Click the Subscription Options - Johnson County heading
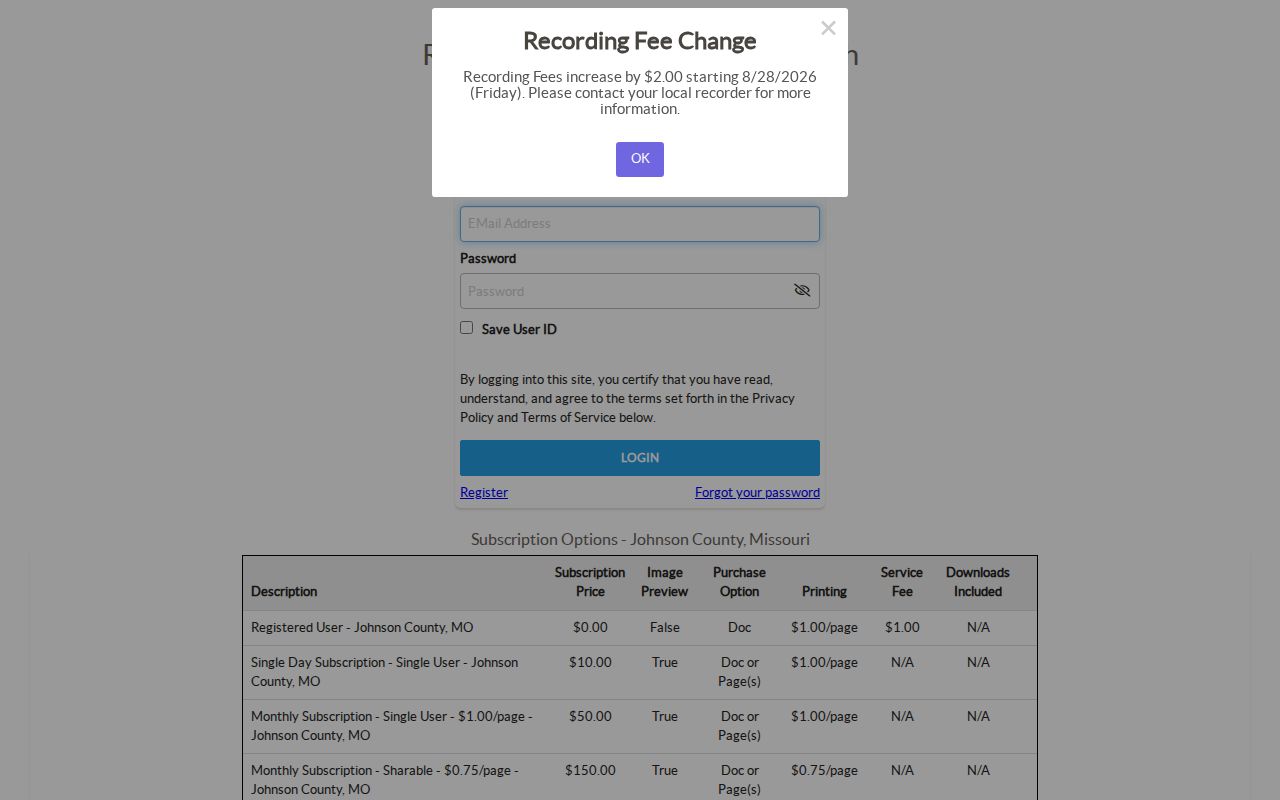The height and width of the screenshot is (800, 1280). pos(640,539)
